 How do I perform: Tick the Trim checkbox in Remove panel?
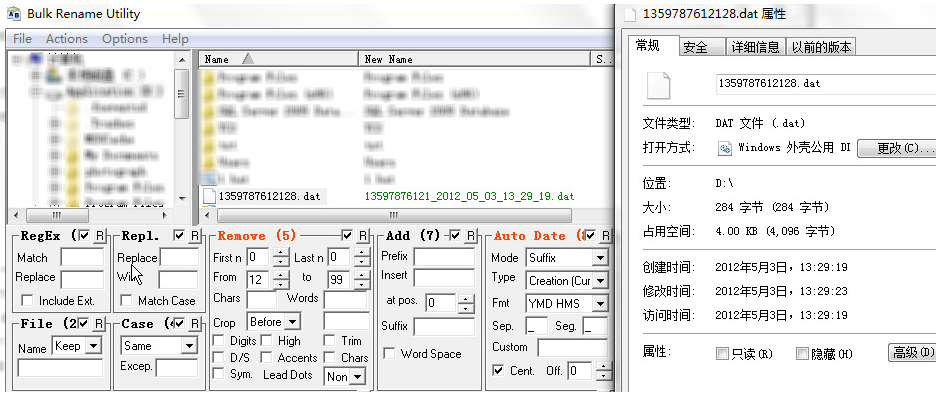pyautogui.click(x=330, y=341)
